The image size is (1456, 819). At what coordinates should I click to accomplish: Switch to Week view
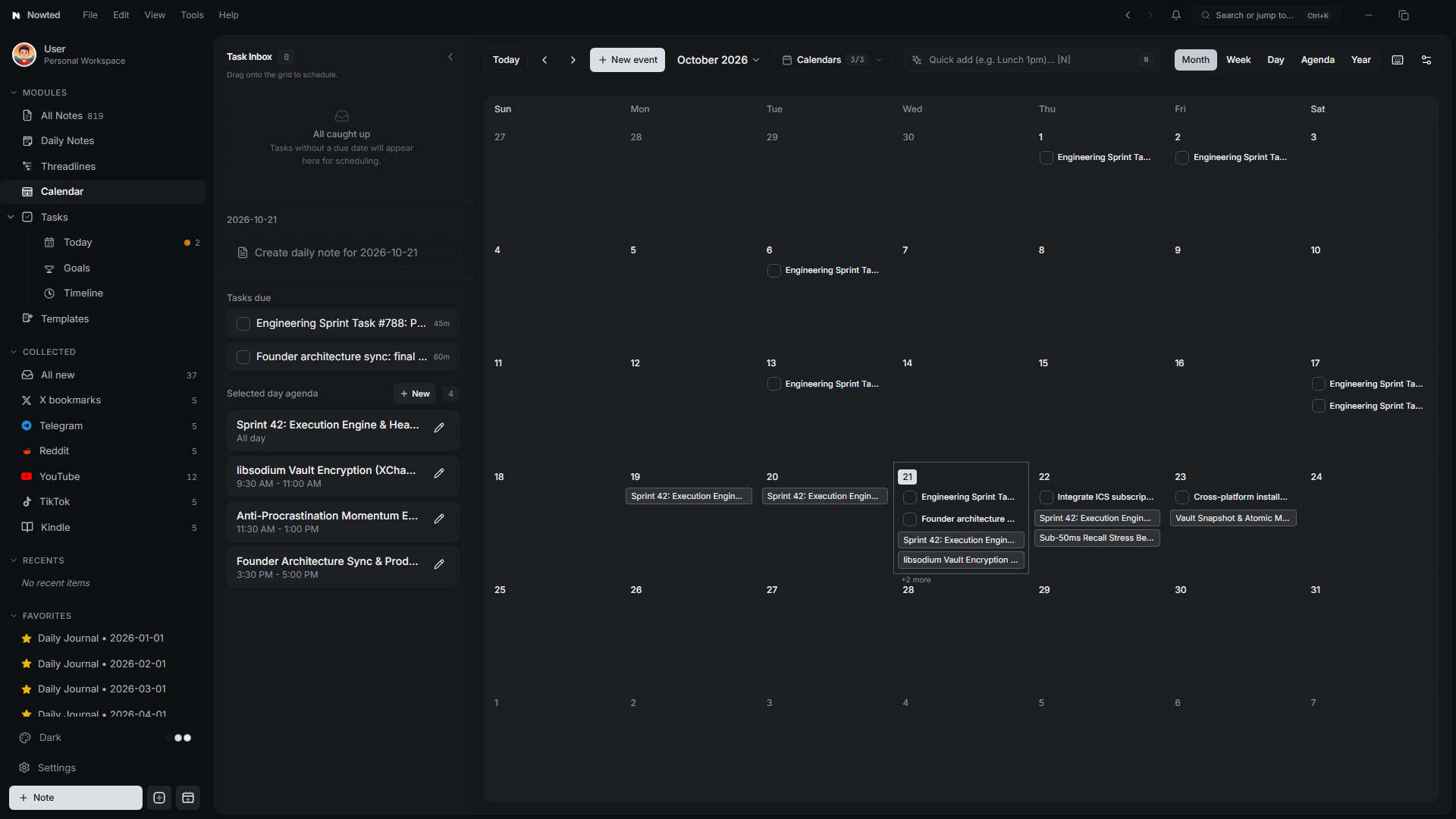click(x=1238, y=60)
